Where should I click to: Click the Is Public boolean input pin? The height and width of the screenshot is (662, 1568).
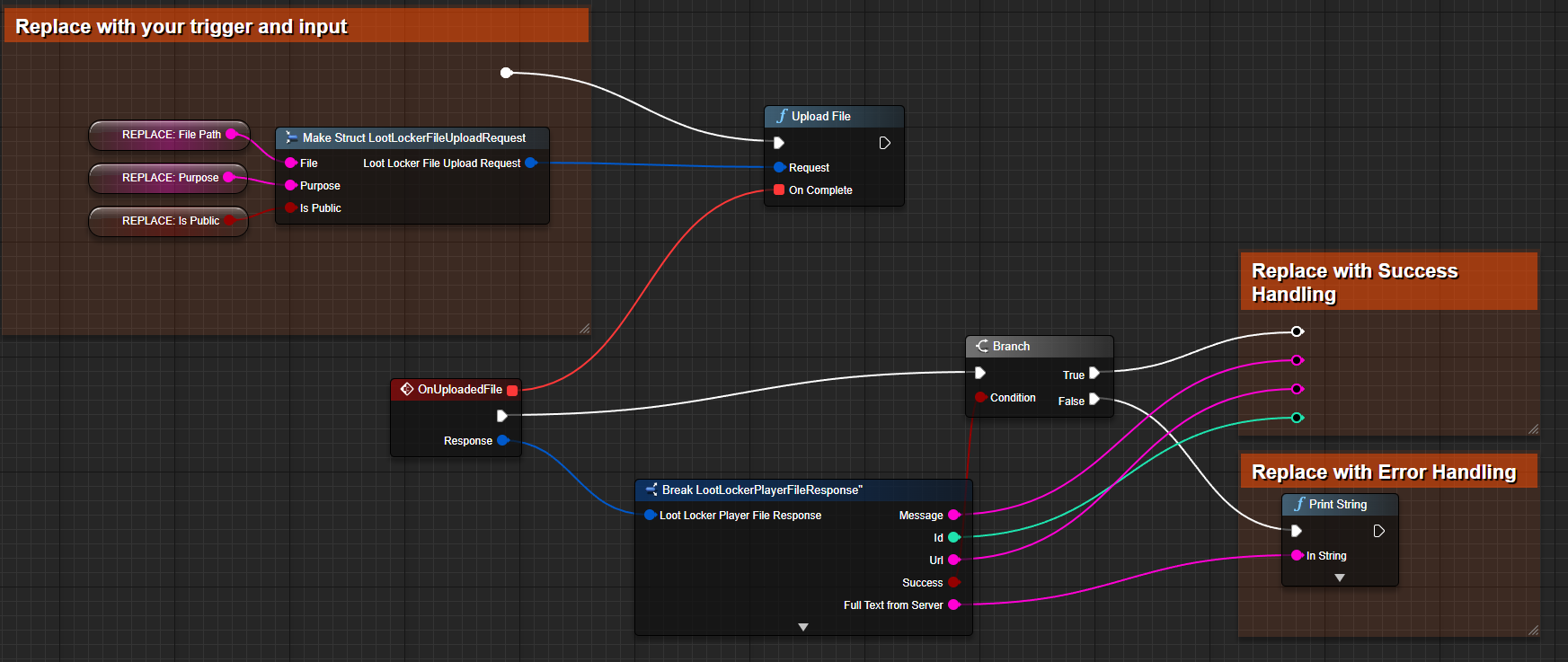click(290, 207)
